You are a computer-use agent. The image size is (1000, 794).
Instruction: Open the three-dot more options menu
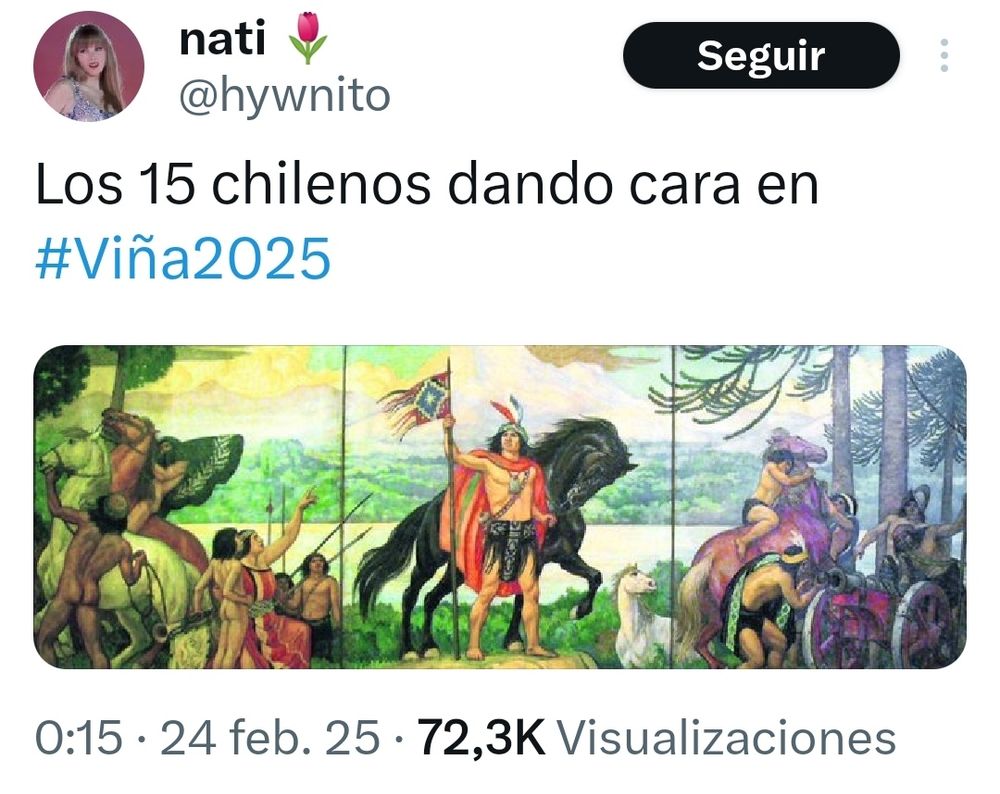pyautogui.click(x=944, y=55)
